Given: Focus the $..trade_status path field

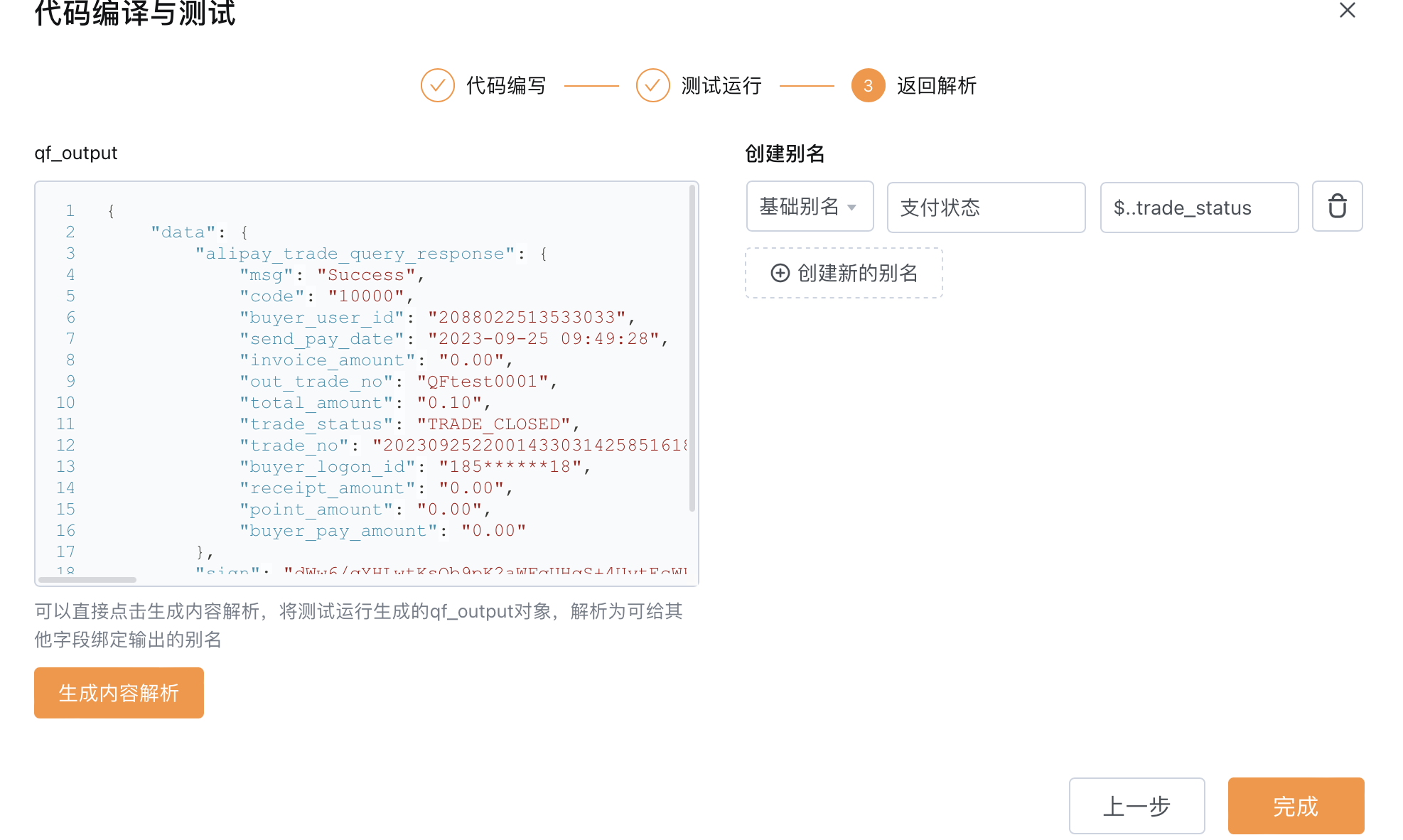Looking at the screenshot, I should pos(1199,208).
